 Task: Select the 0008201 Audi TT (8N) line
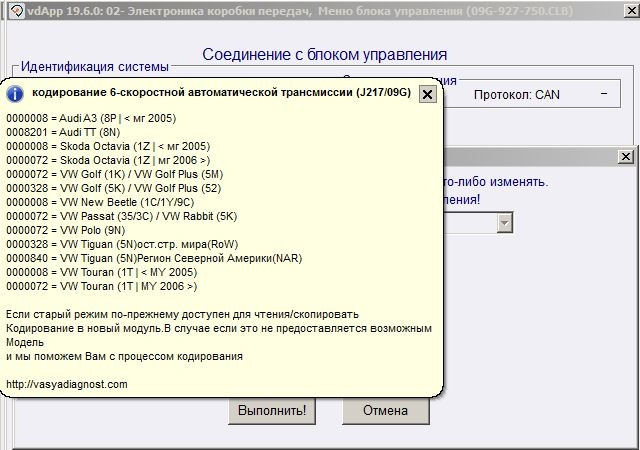pyautogui.click(x=63, y=132)
